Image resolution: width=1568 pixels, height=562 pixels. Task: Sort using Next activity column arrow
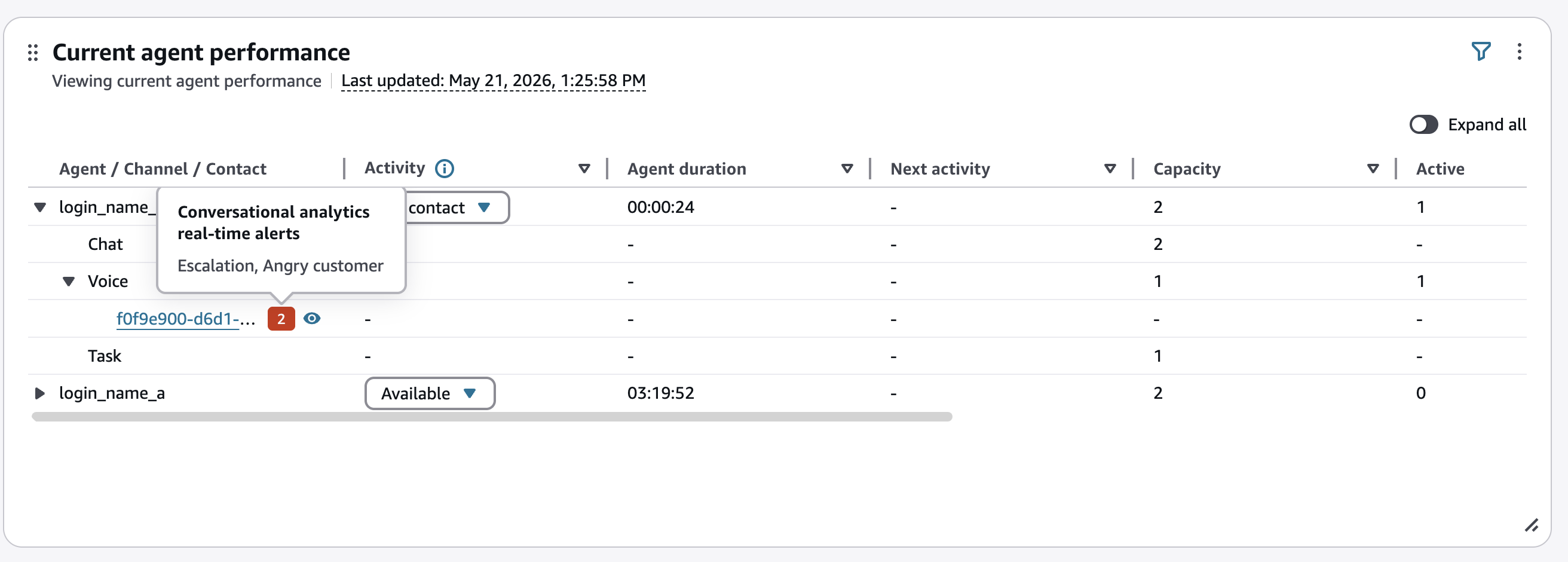(1110, 169)
